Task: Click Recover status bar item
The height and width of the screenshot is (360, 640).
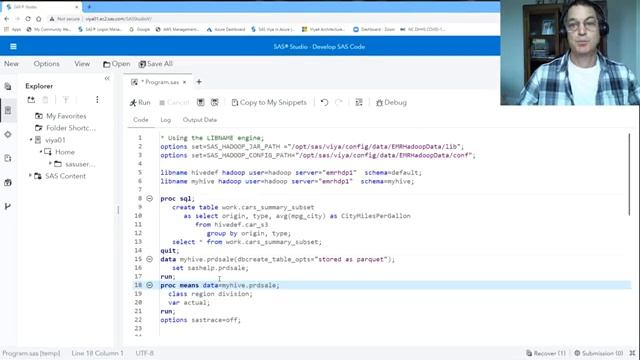Action: click(x=546, y=353)
